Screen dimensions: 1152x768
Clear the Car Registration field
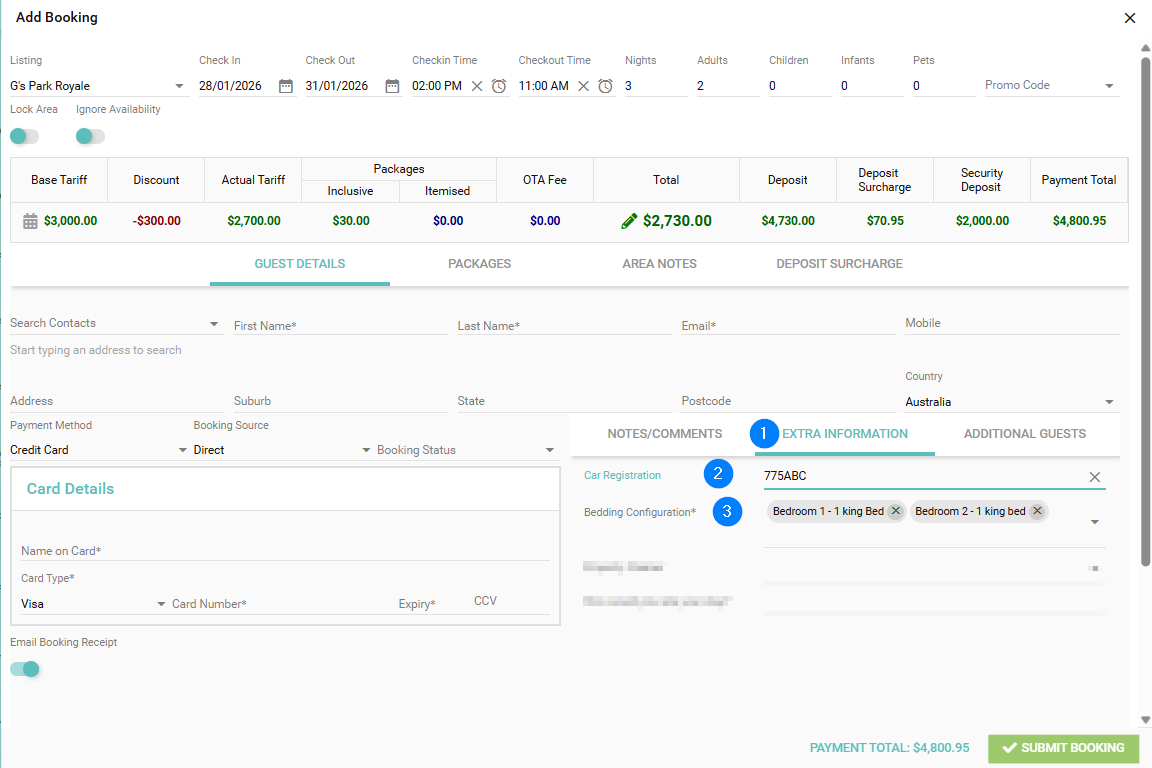[x=1095, y=477]
